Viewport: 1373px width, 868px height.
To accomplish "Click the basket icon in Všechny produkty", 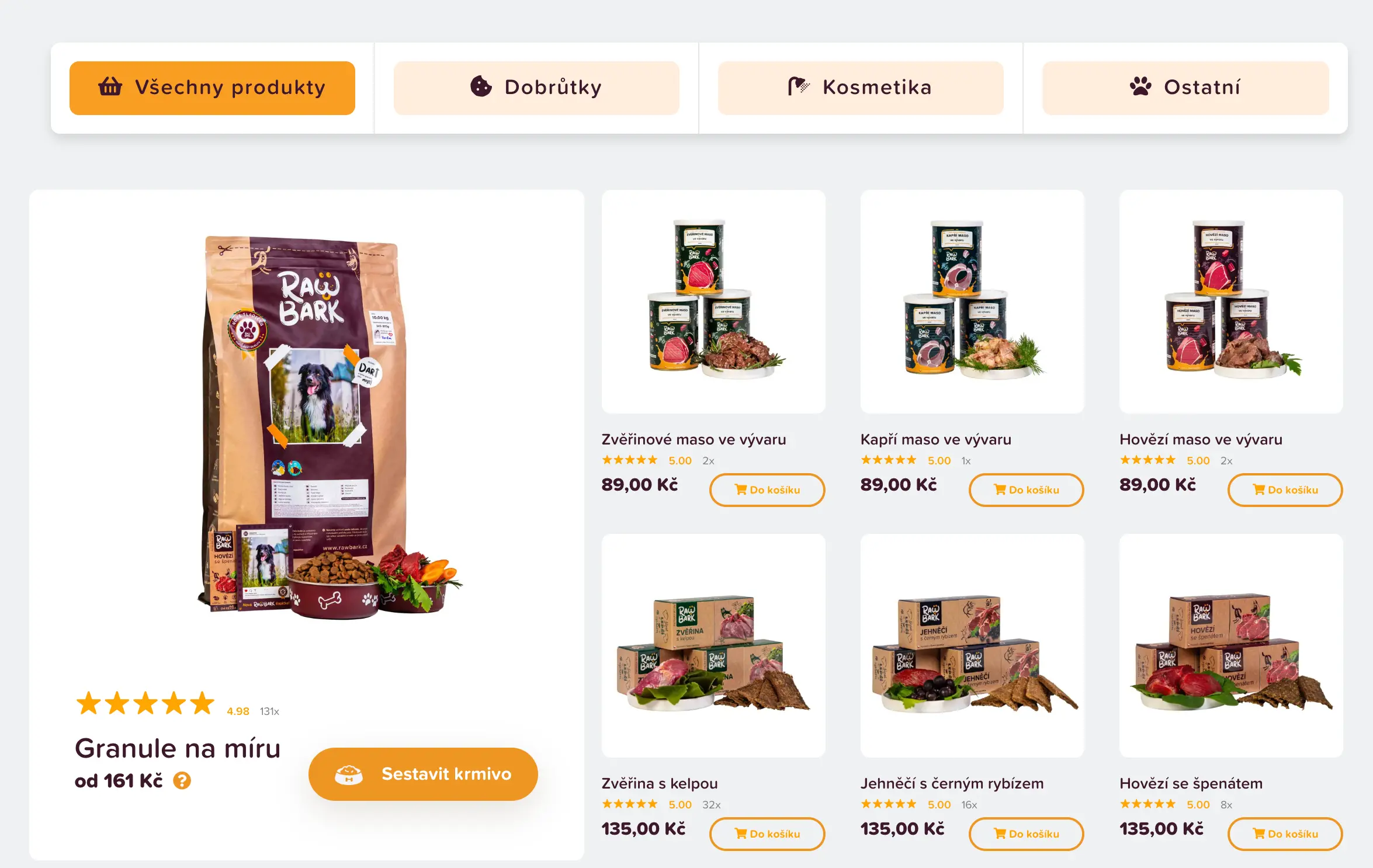I will (110, 86).
